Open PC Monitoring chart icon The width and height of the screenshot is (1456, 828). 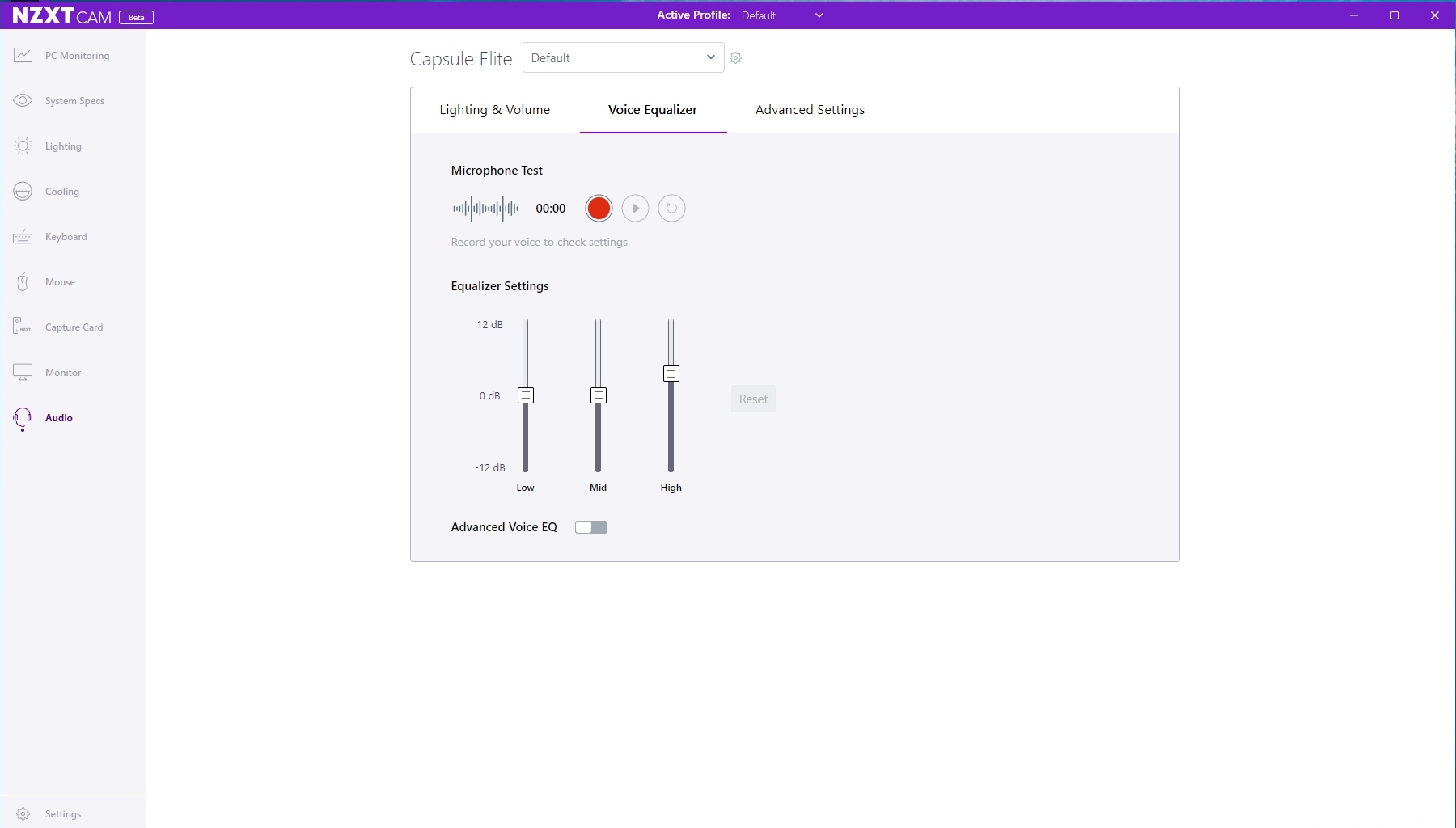(23, 55)
